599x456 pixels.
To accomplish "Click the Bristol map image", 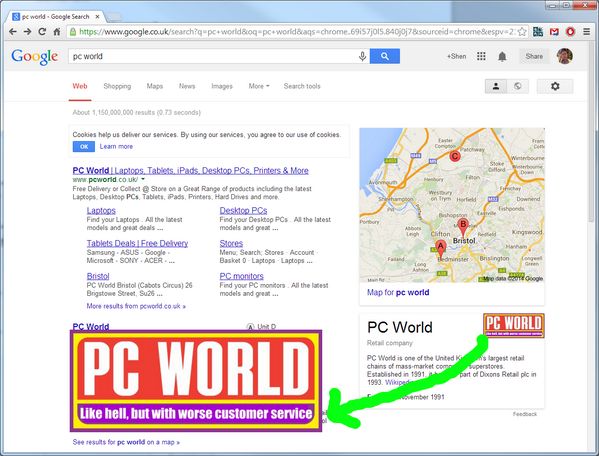I will coord(452,205).
